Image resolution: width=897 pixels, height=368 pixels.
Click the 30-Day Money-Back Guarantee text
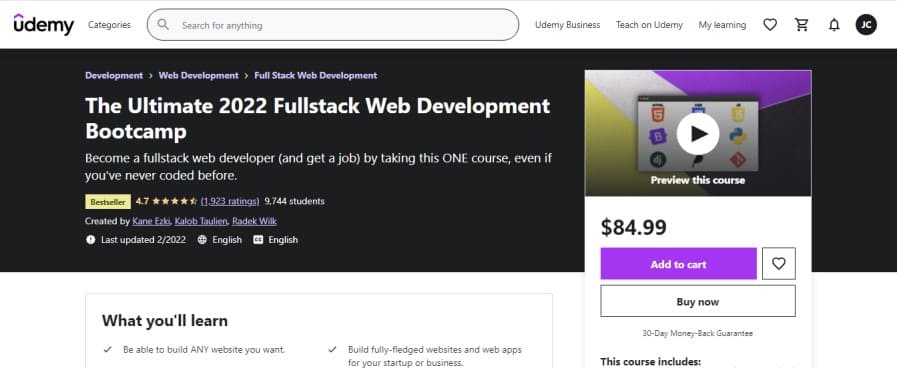pyautogui.click(x=697, y=333)
